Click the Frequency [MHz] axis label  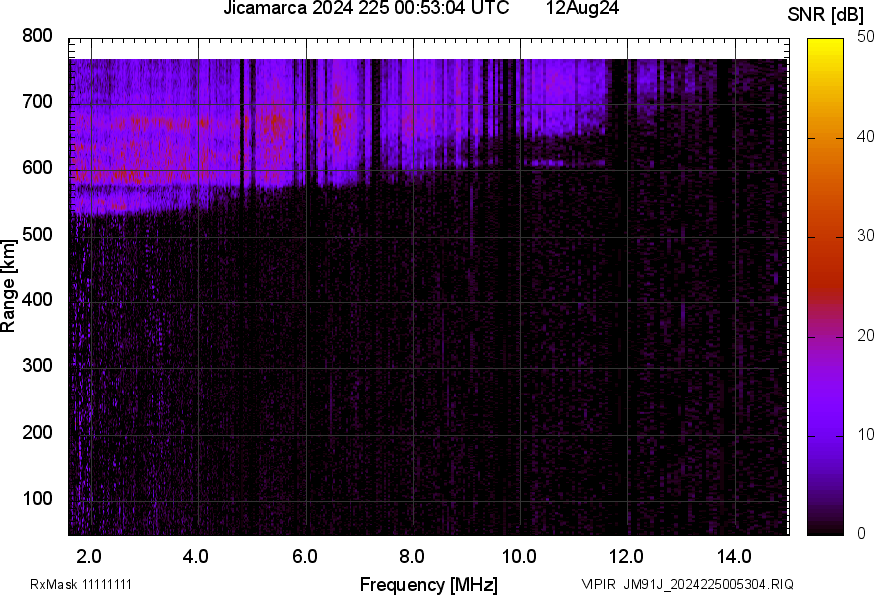(x=428, y=584)
